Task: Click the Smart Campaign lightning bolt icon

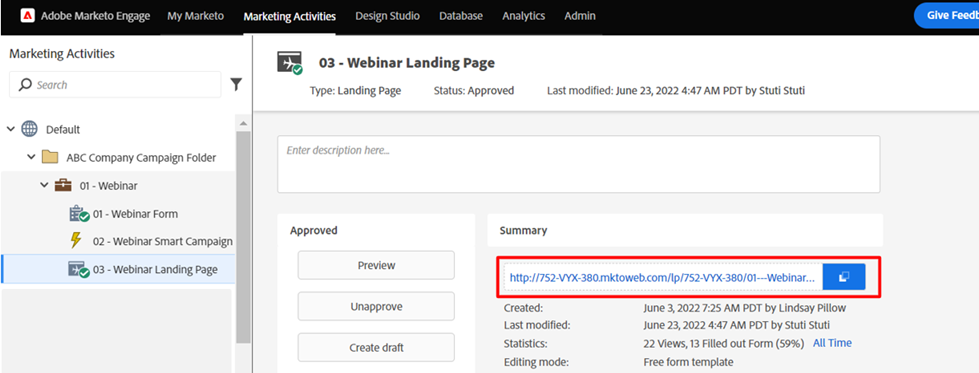Action: (76, 241)
